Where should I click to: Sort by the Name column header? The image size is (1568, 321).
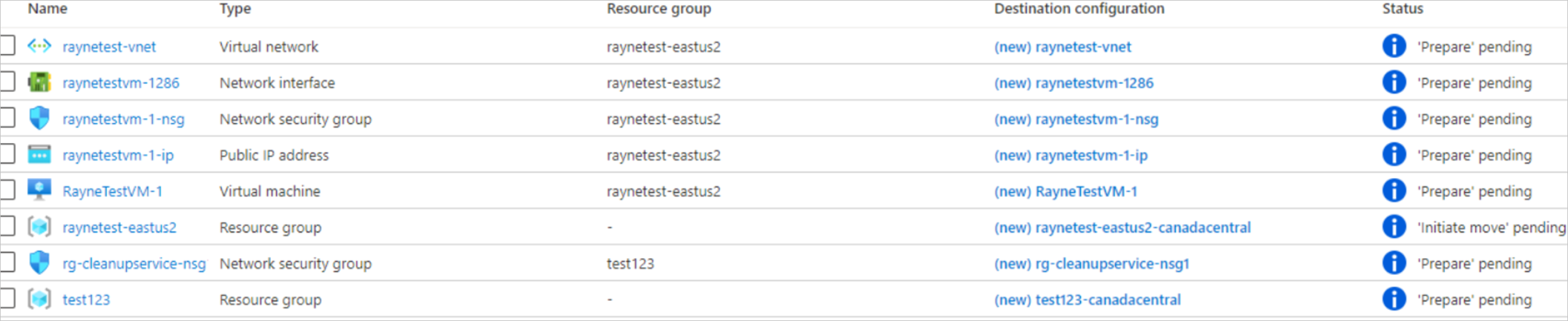[48, 9]
